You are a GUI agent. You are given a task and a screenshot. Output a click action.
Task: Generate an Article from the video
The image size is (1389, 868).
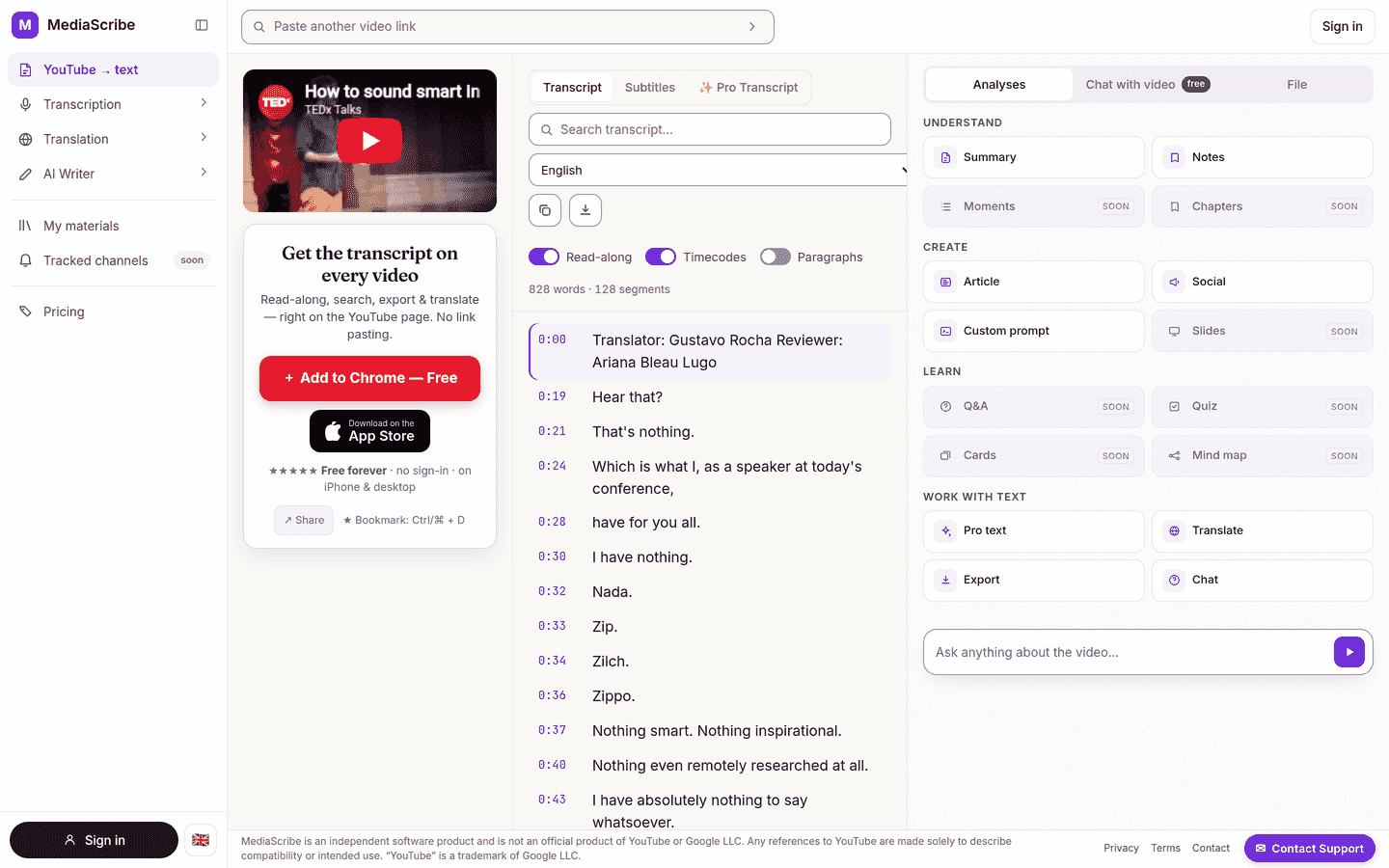point(1034,282)
